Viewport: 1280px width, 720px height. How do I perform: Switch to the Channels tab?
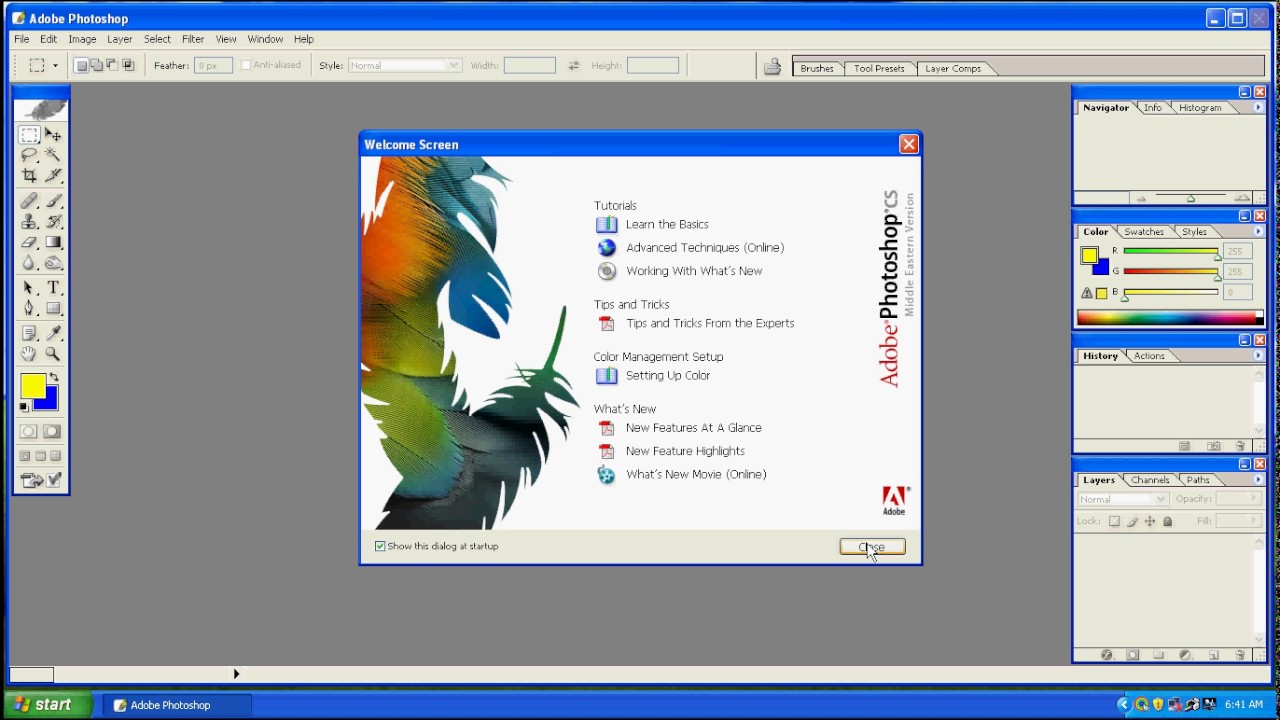click(x=1150, y=479)
